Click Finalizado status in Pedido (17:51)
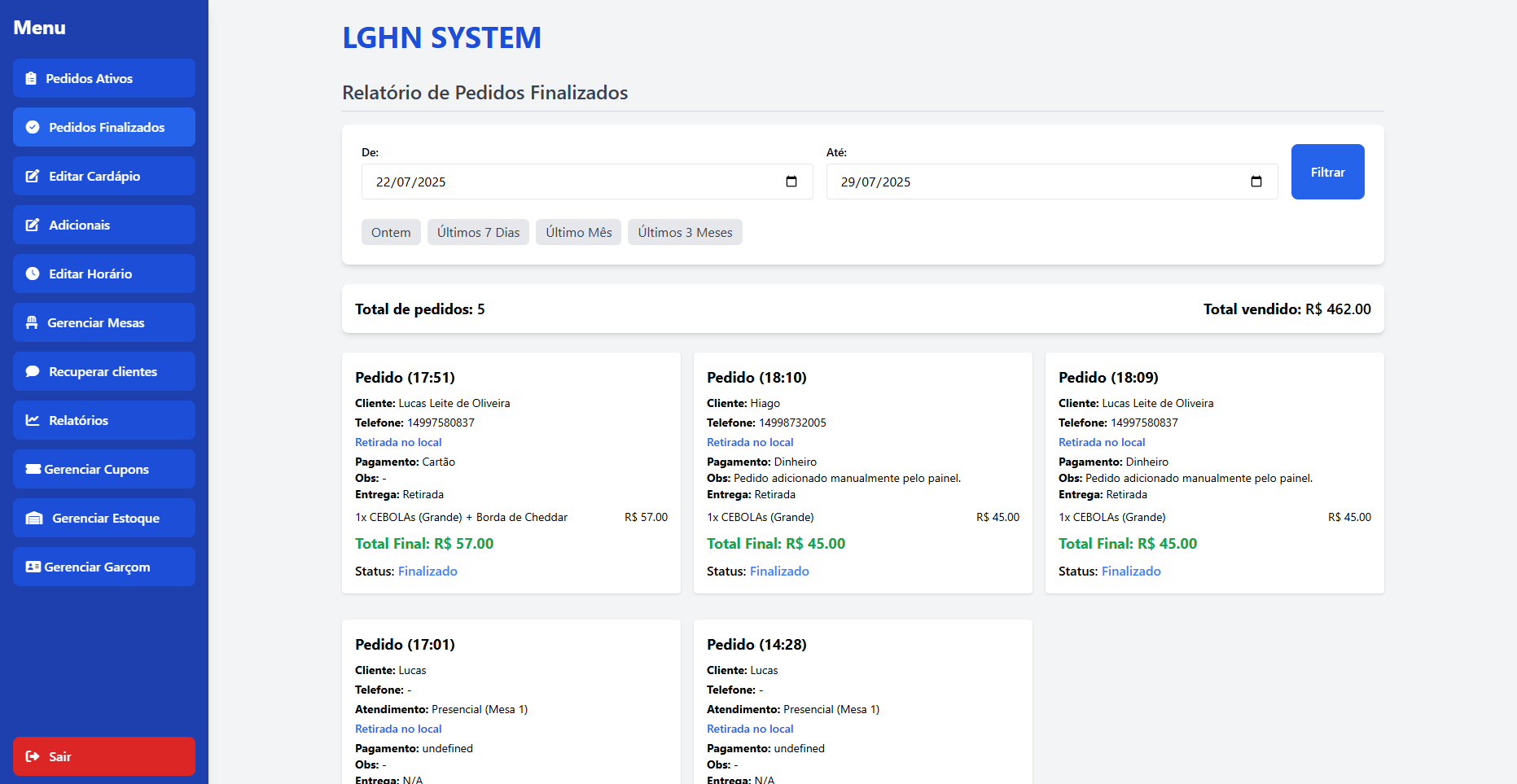Screen dimensions: 1517x784 (x=427, y=572)
